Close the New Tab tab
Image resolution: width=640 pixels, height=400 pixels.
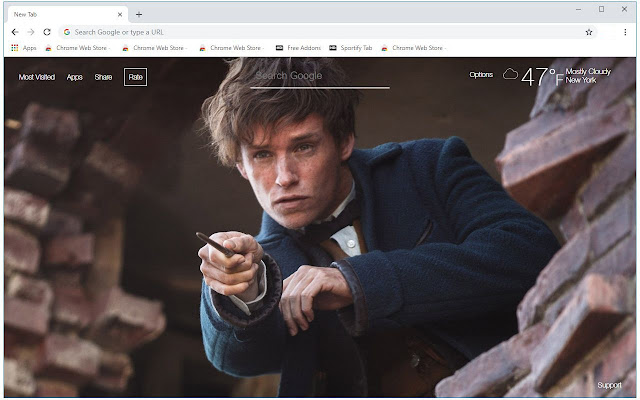pyautogui.click(x=120, y=15)
